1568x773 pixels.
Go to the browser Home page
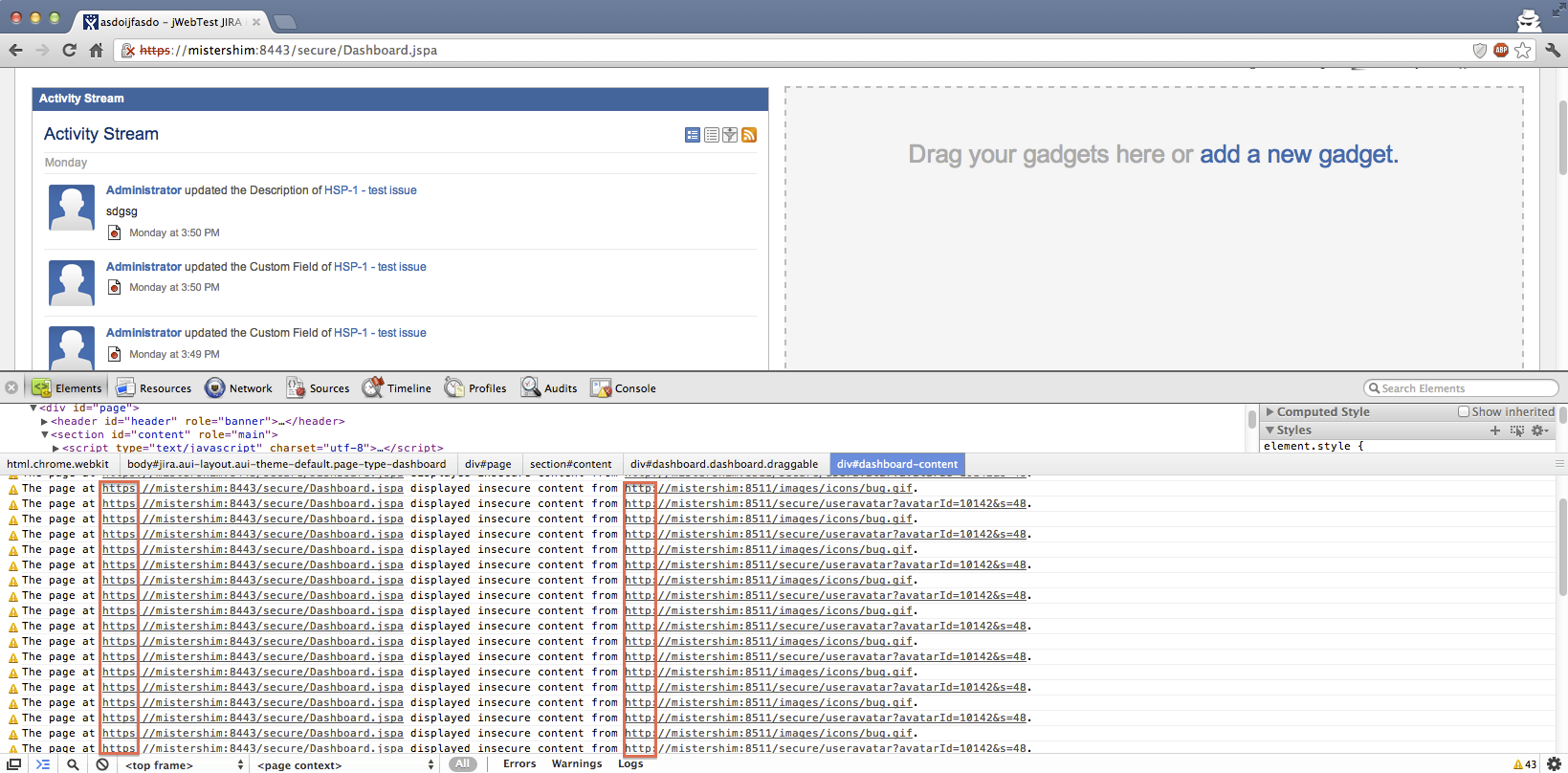pyautogui.click(x=96, y=50)
